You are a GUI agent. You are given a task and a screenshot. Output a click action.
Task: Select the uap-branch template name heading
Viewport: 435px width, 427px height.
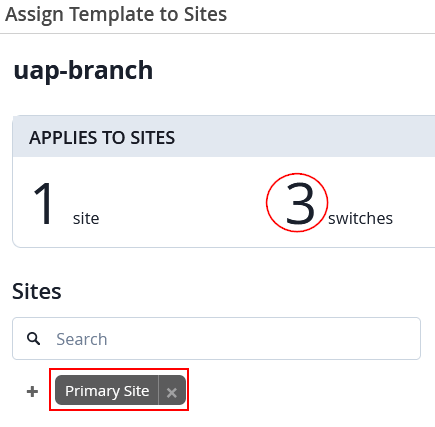coord(83,70)
